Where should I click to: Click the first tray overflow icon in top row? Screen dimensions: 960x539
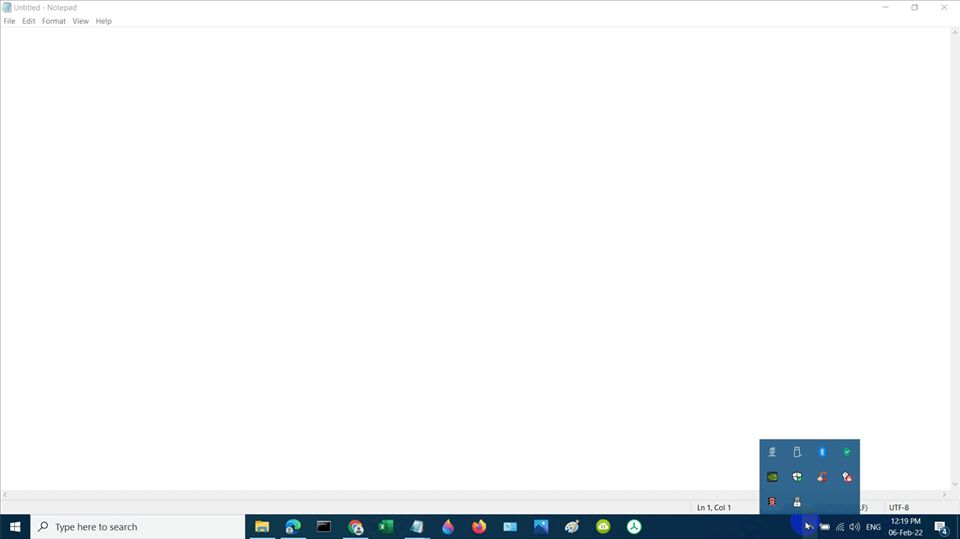pyautogui.click(x=772, y=452)
